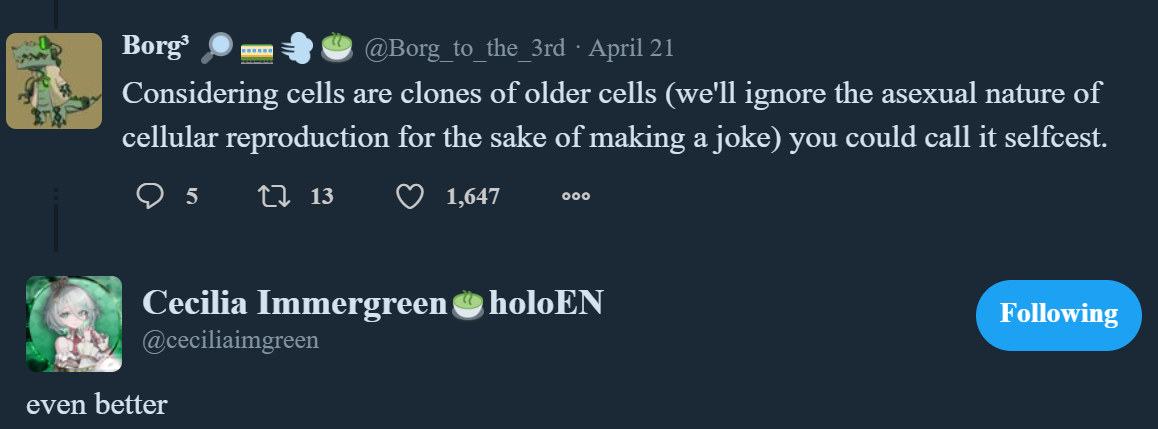Image resolution: width=1158 pixels, height=429 pixels.
Task: Click the magnifying glass emoji beside Borg³
Action: 217,46
